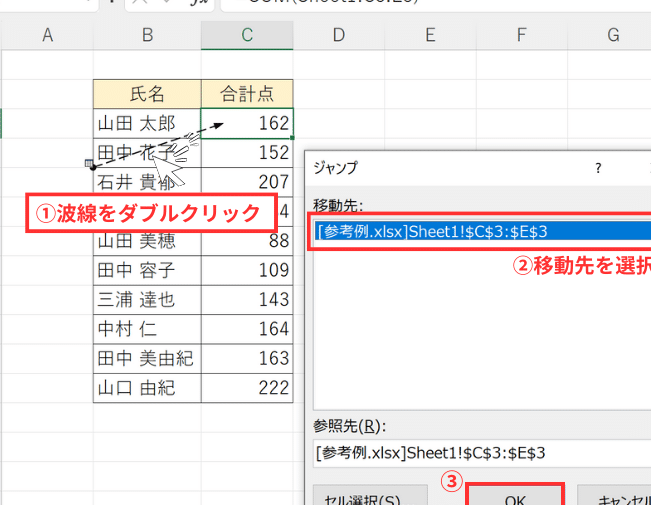
Task: Click the cell showing score 222
Action: pyautogui.click(x=247, y=388)
